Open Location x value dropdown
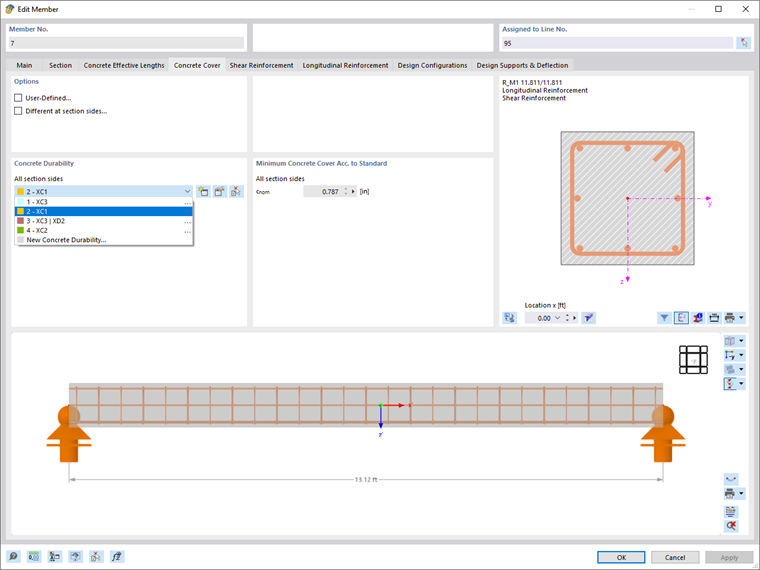The height and width of the screenshot is (570, 760). click(x=557, y=318)
